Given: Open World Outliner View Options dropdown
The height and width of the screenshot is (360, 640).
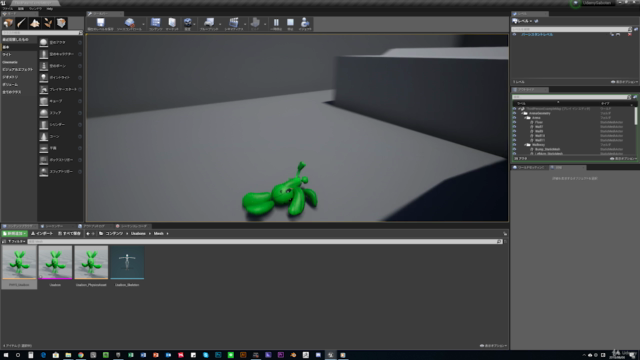Looking at the screenshot, I should [624, 158].
